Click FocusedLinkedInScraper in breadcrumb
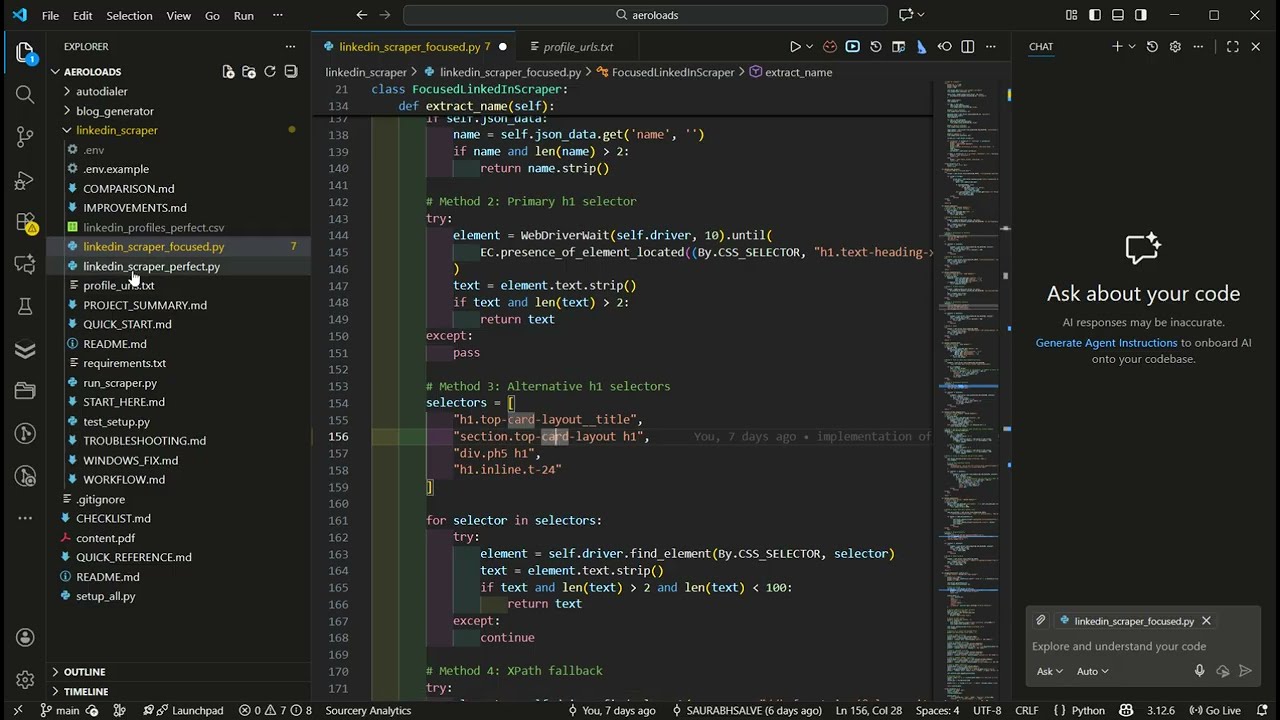The width and height of the screenshot is (1280, 720). pyautogui.click(x=672, y=72)
